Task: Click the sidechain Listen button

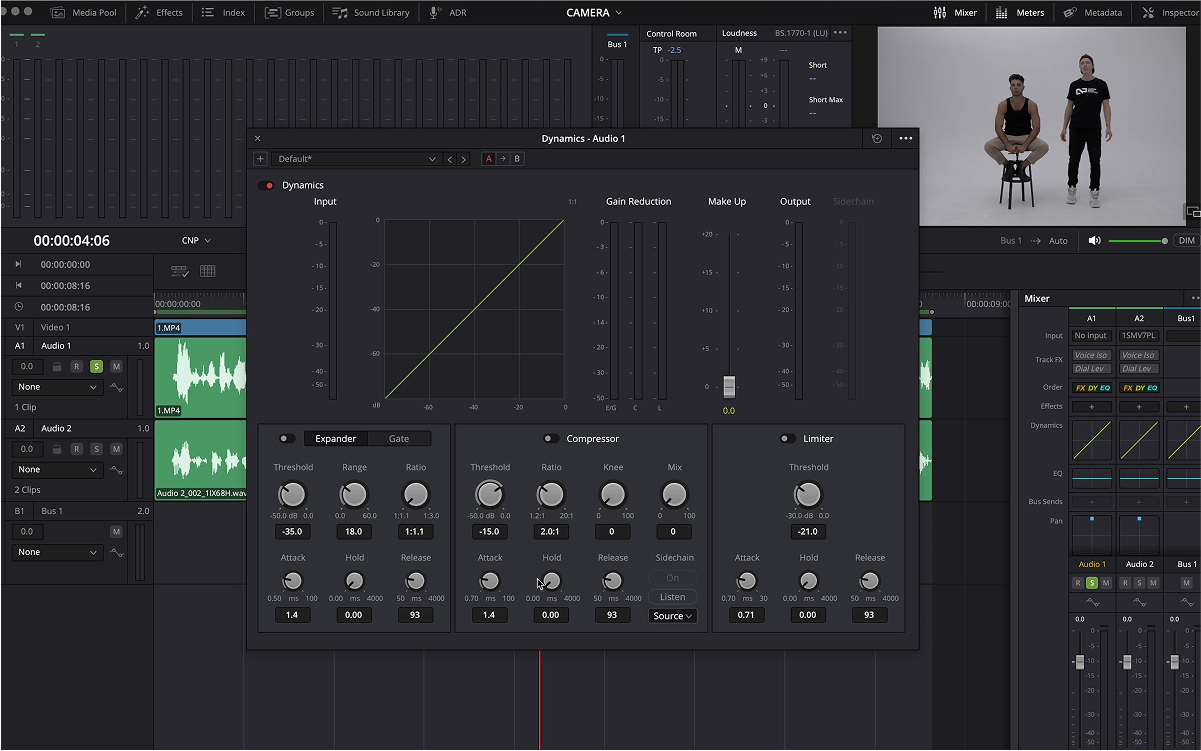Action: tap(673, 597)
